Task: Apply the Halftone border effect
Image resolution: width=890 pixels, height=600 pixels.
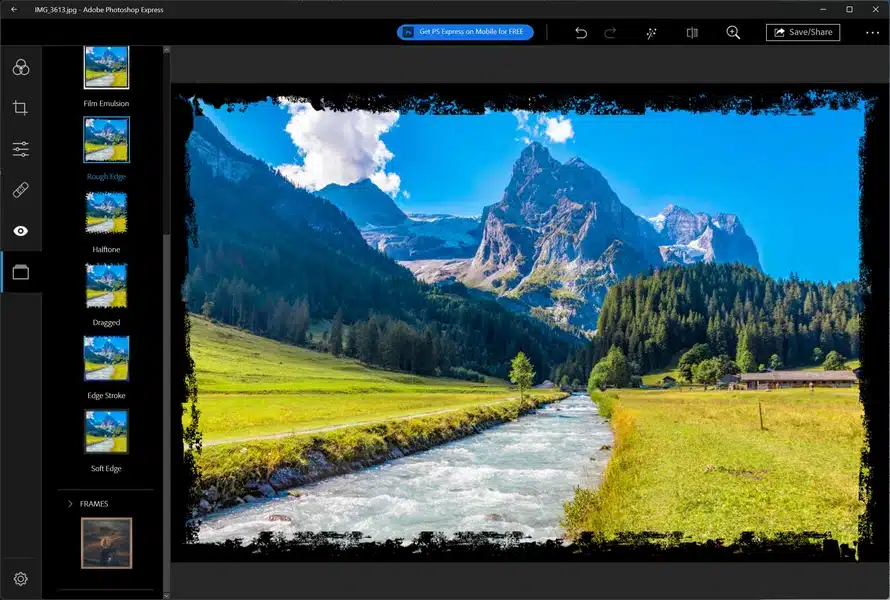Action: point(106,212)
